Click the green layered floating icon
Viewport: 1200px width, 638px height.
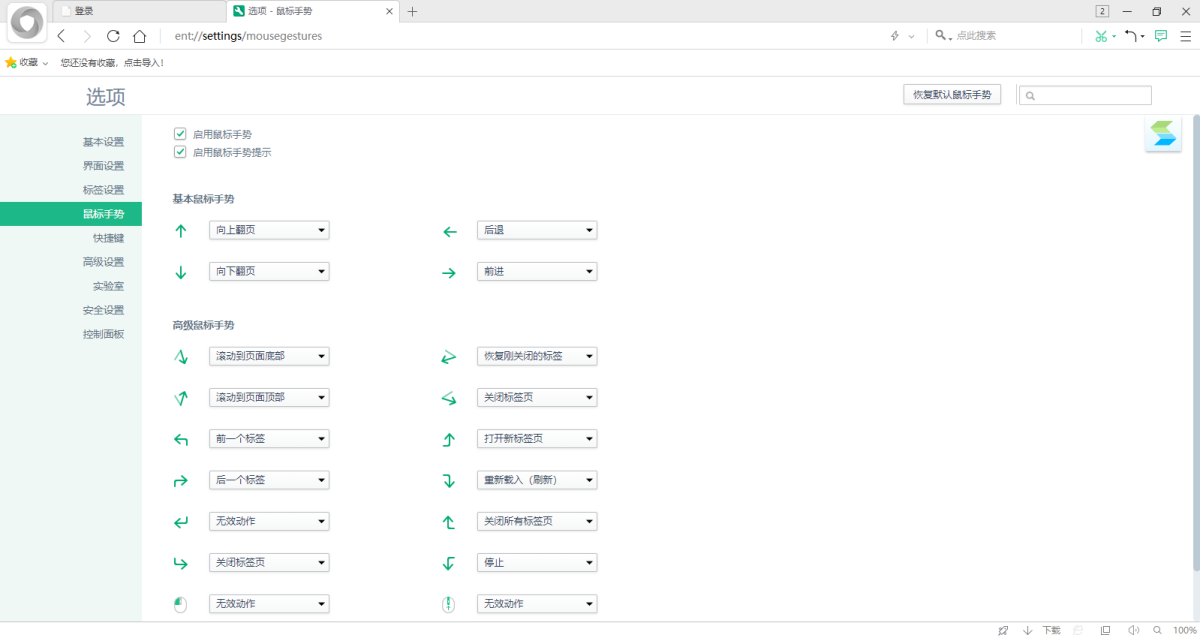(x=1163, y=134)
